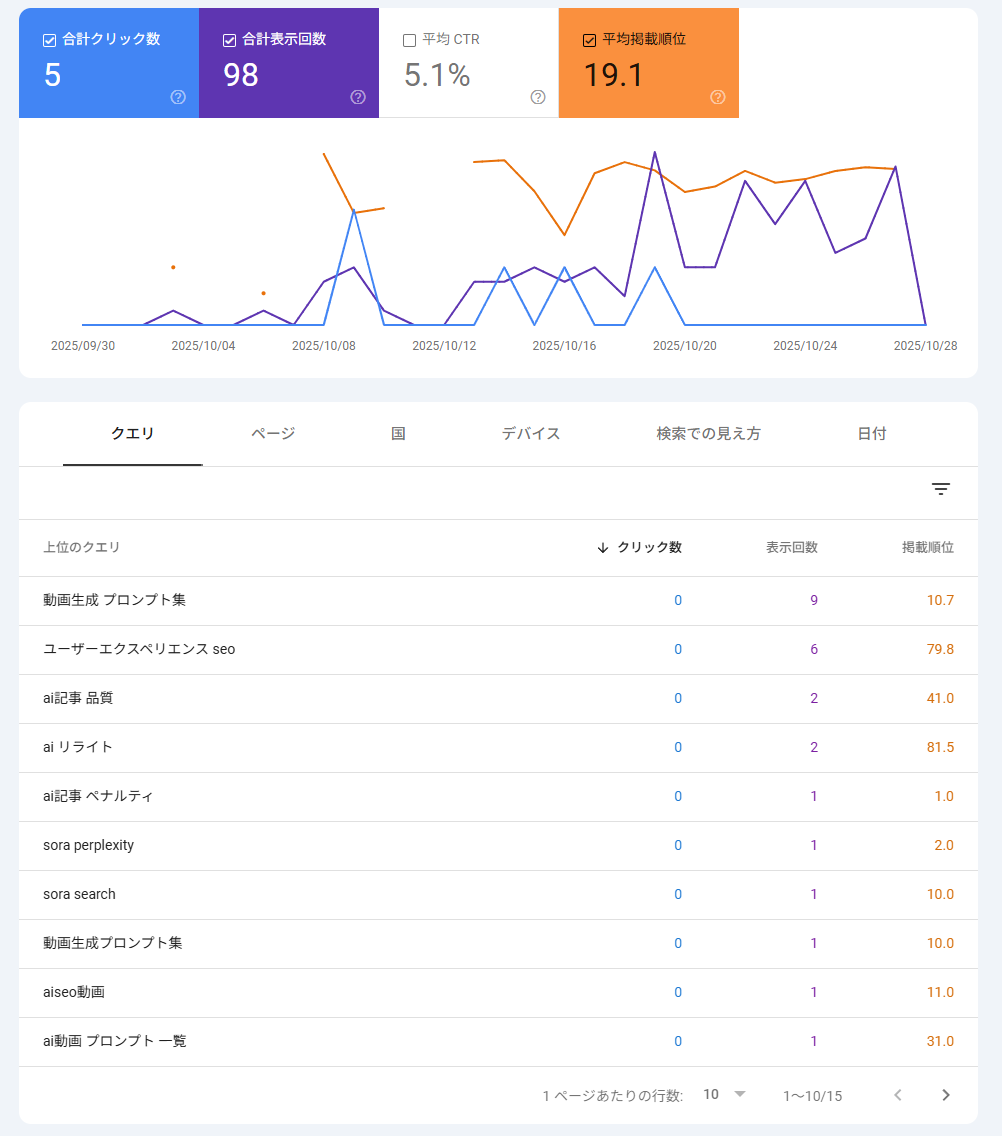Go to the next page with the right chevron
Screen dimensions: 1002x1136
click(945, 1094)
